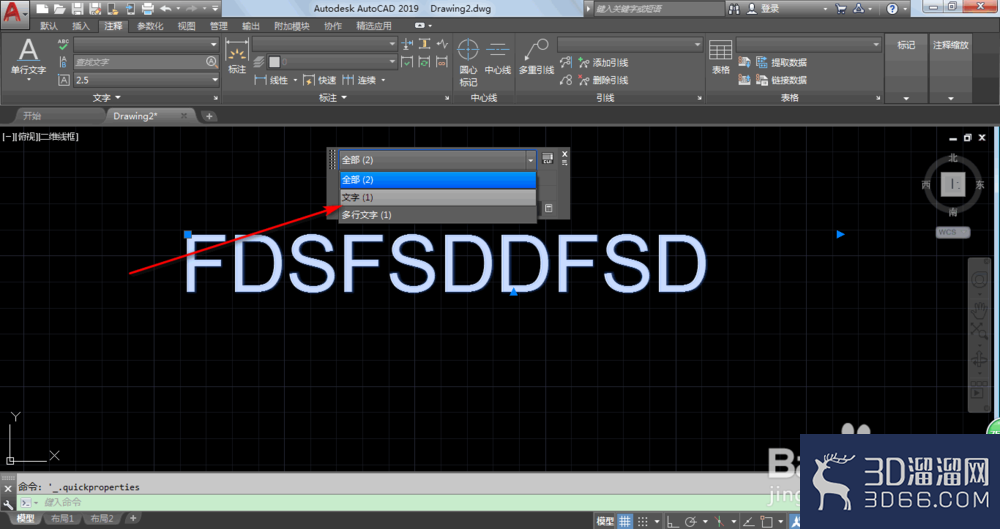Click the Save As icon
This screenshot has height=529, width=1000.
95,8
